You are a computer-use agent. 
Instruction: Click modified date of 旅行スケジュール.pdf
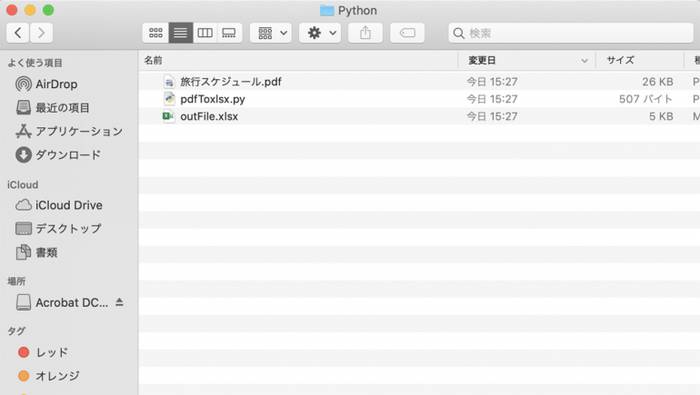pos(492,82)
